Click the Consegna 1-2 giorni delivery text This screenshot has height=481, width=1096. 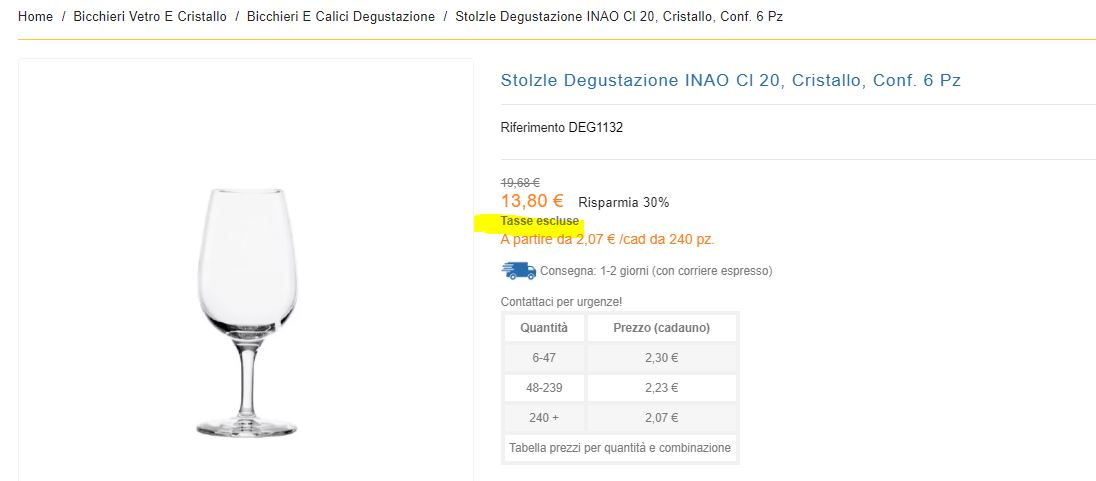[656, 271]
